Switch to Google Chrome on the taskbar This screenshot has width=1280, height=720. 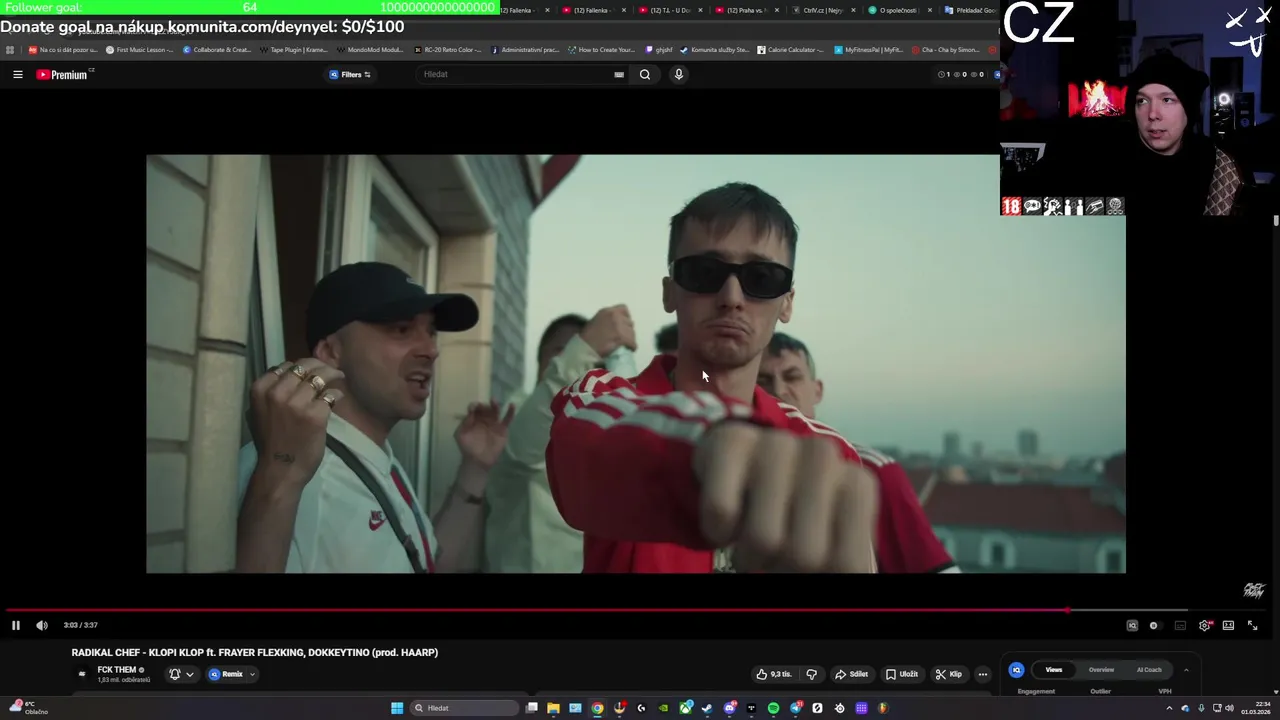[597, 708]
